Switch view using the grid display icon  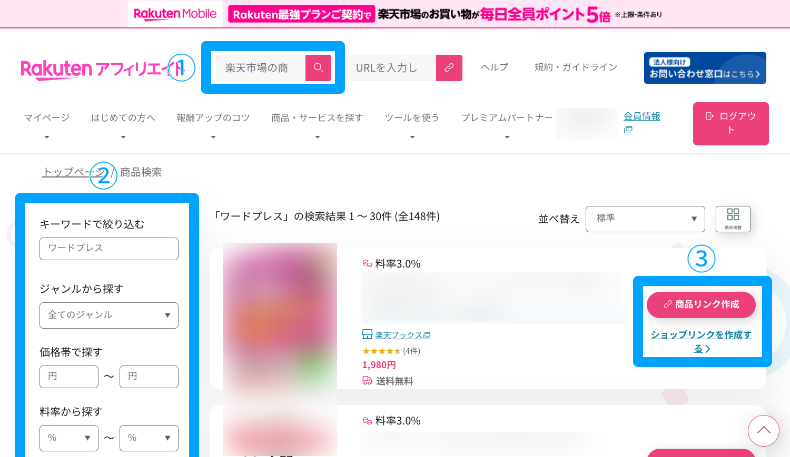click(x=733, y=219)
